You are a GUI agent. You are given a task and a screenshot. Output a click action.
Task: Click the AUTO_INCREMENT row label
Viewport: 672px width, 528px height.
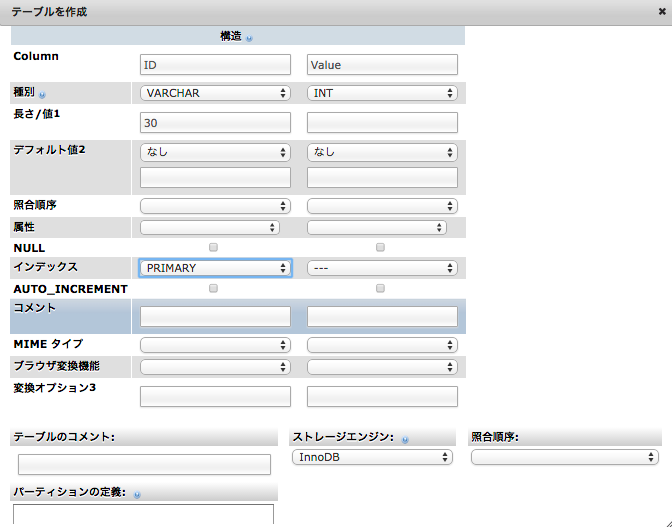point(70,289)
